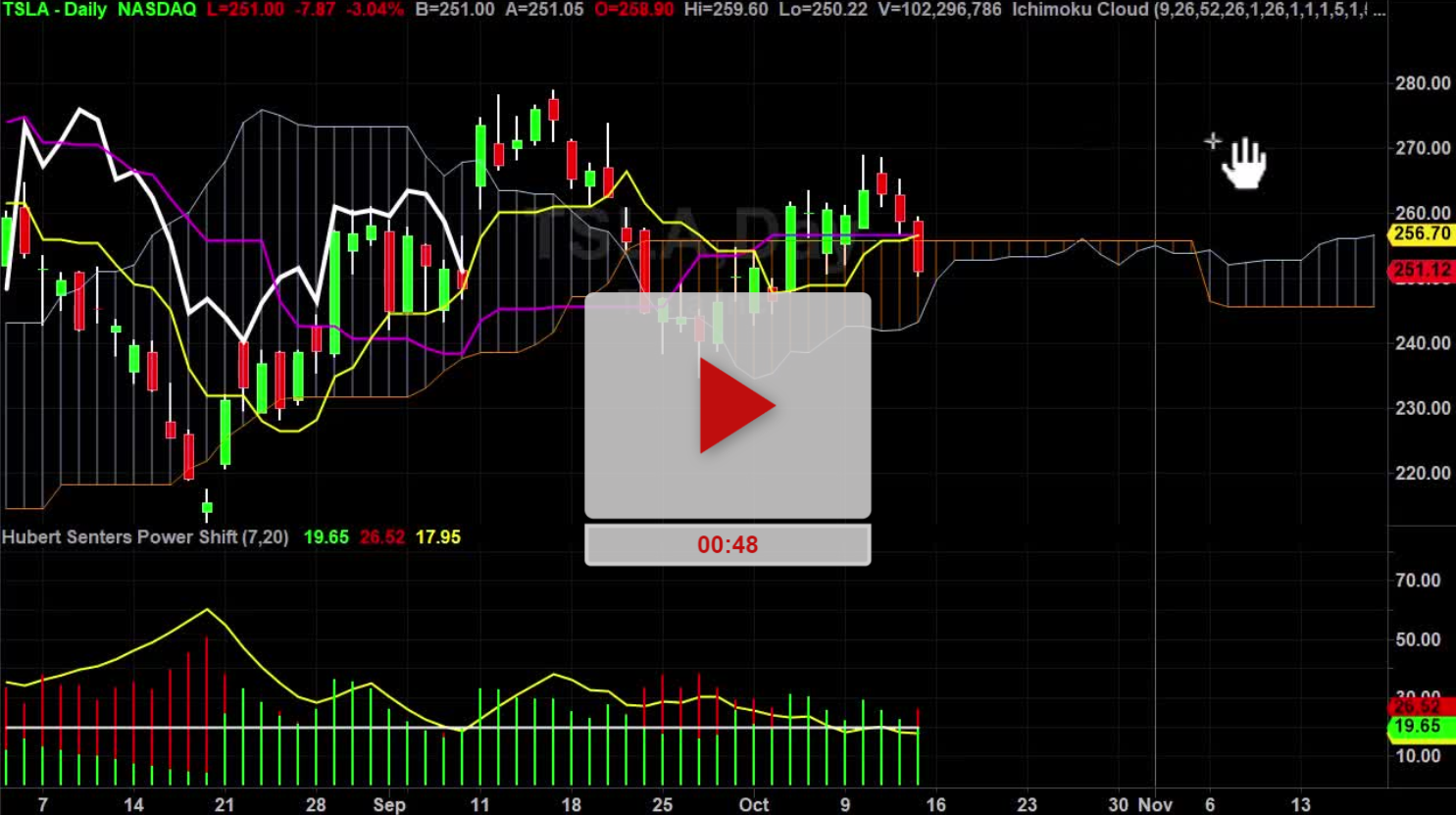This screenshot has width=1456, height=815.
Task: Click the TSLA - Daily symbol label
Action: [x=54, y=10]
